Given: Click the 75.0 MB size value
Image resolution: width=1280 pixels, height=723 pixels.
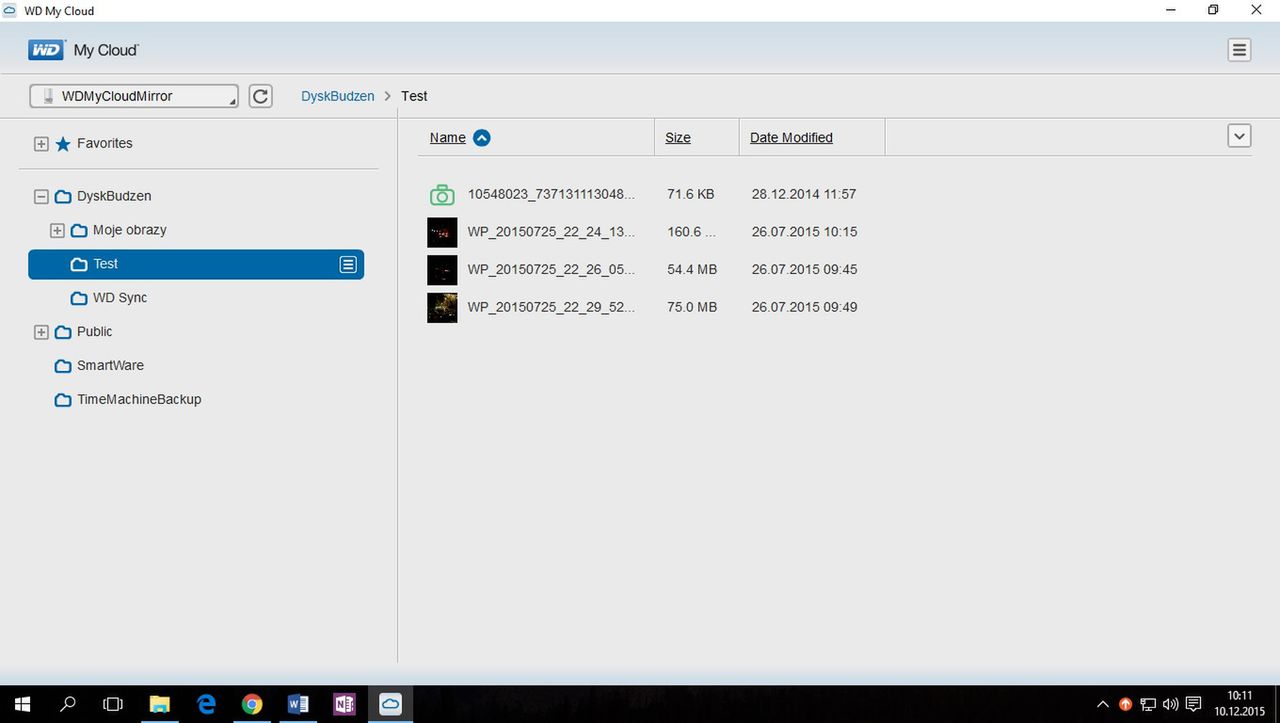Looking at the screenshot, I should tap(692, 307).
